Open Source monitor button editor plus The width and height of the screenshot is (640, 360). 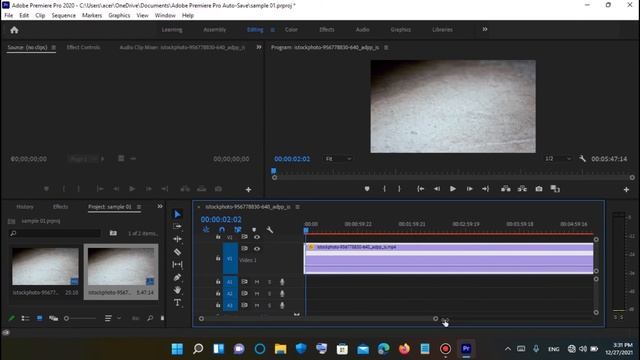click(248, 189)
